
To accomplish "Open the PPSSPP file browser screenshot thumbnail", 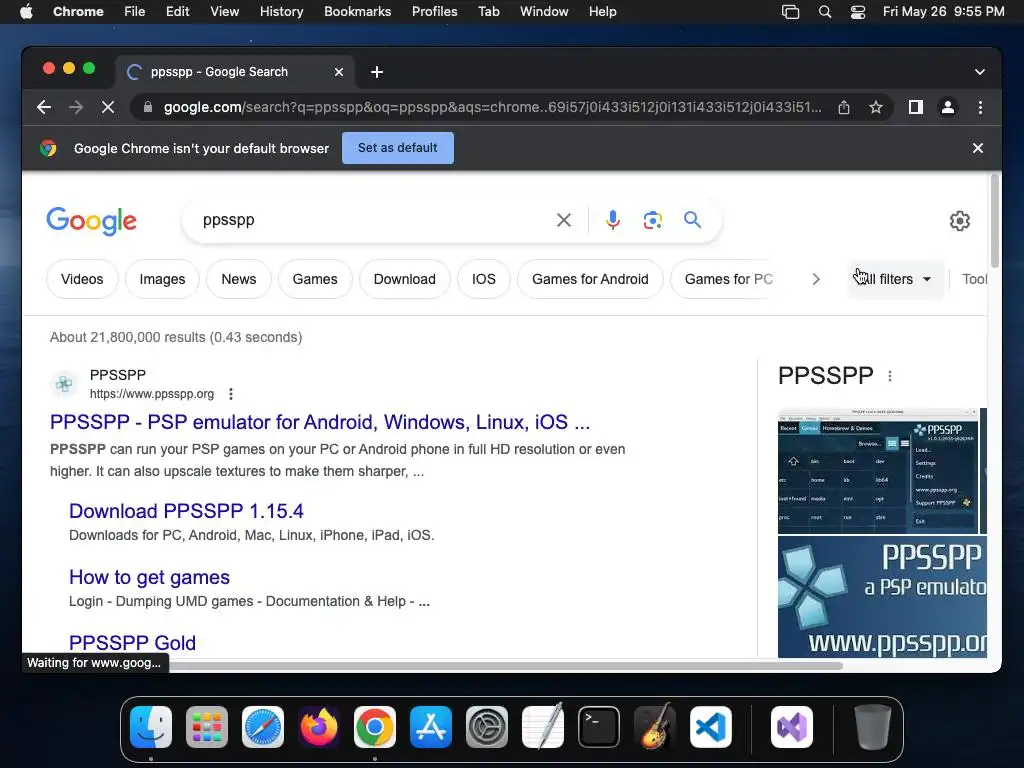I will 878,471.
